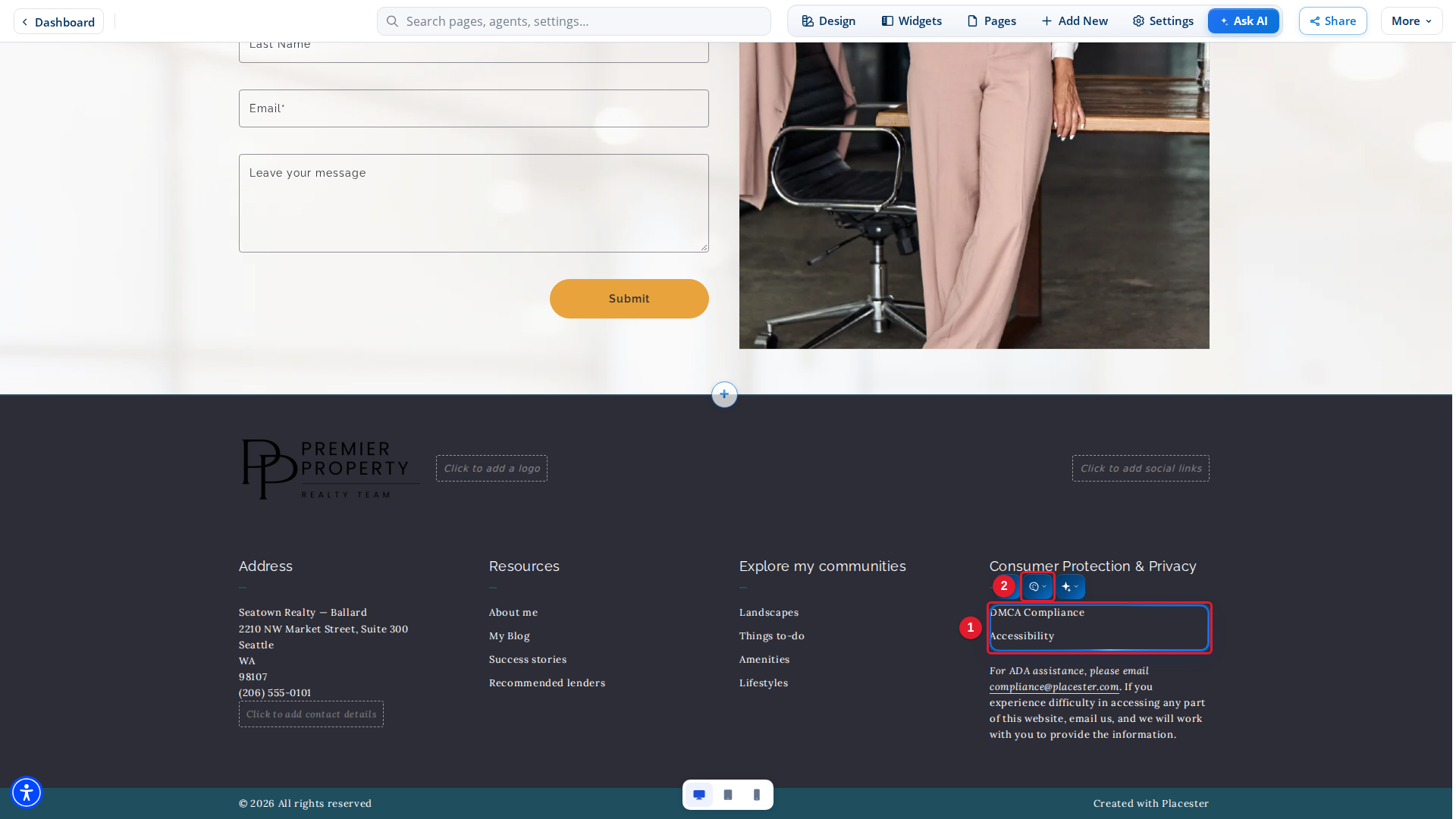The image size is (1456, 819).
Task: Open Settings from the top bar
Action: pyautogui.click(x=1163, y=21)
